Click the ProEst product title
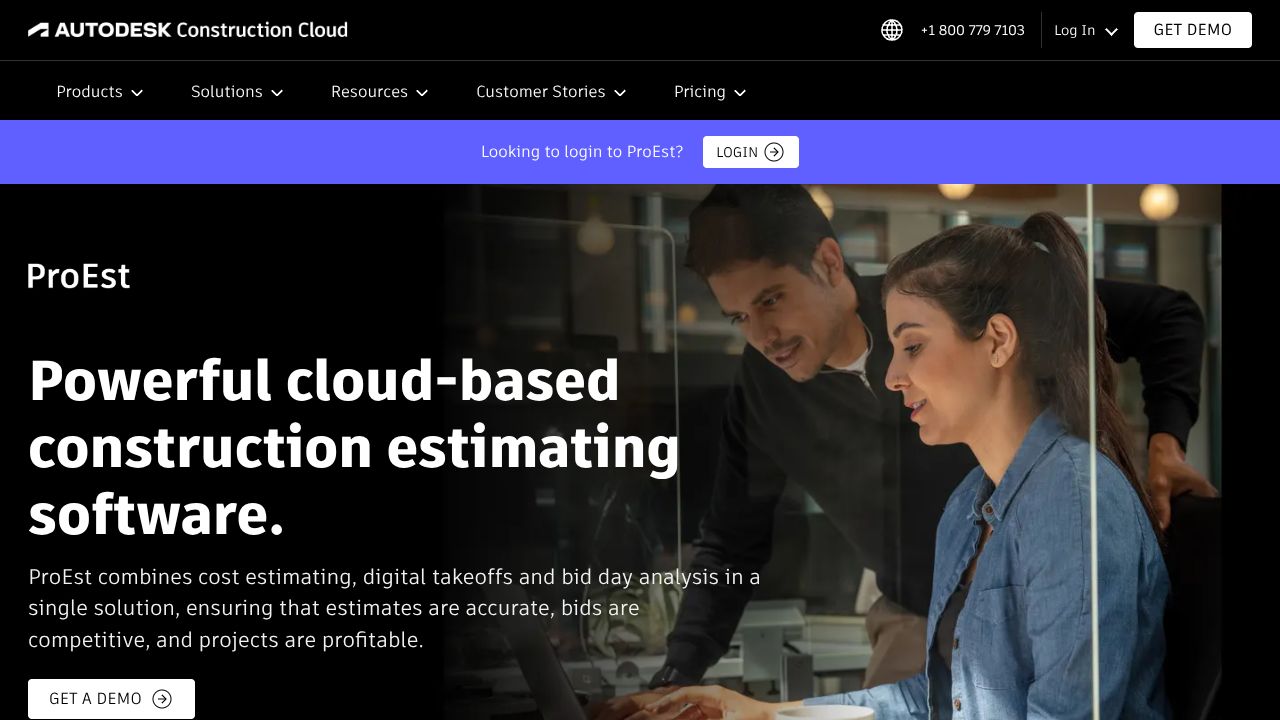This screenshot has width=1280, height=720. coord(78,276)
